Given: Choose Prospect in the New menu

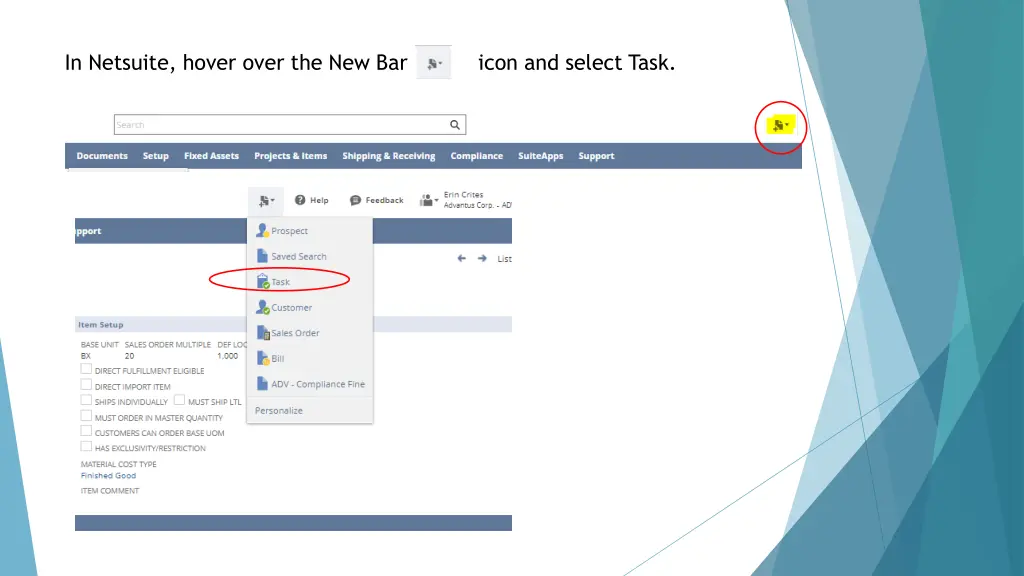Looking at the screenshot, I should point(289,231).
